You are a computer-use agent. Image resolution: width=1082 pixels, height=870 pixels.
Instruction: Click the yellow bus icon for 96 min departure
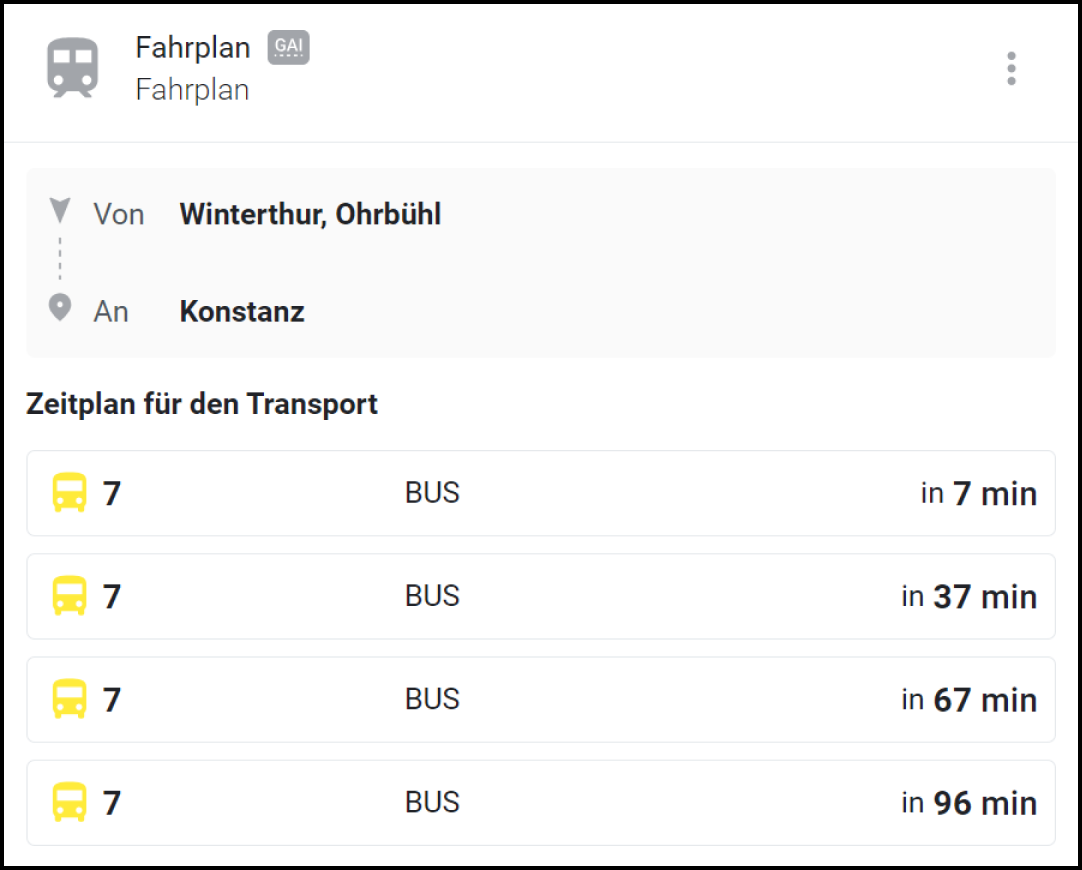(69, 802)
